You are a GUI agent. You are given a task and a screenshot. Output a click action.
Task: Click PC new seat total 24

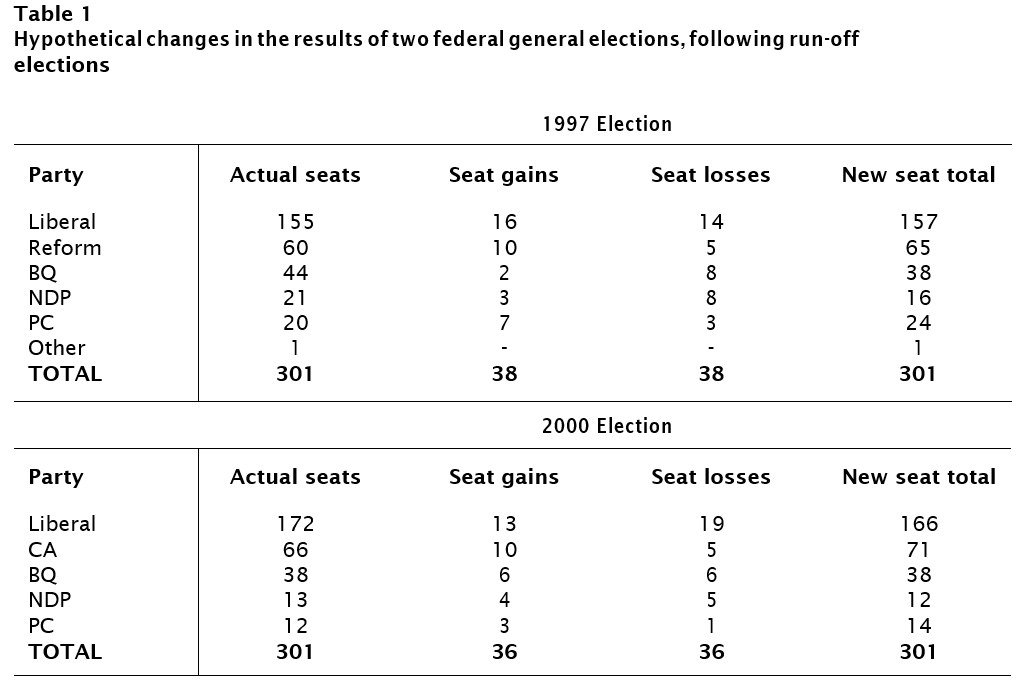pos(918,322)
